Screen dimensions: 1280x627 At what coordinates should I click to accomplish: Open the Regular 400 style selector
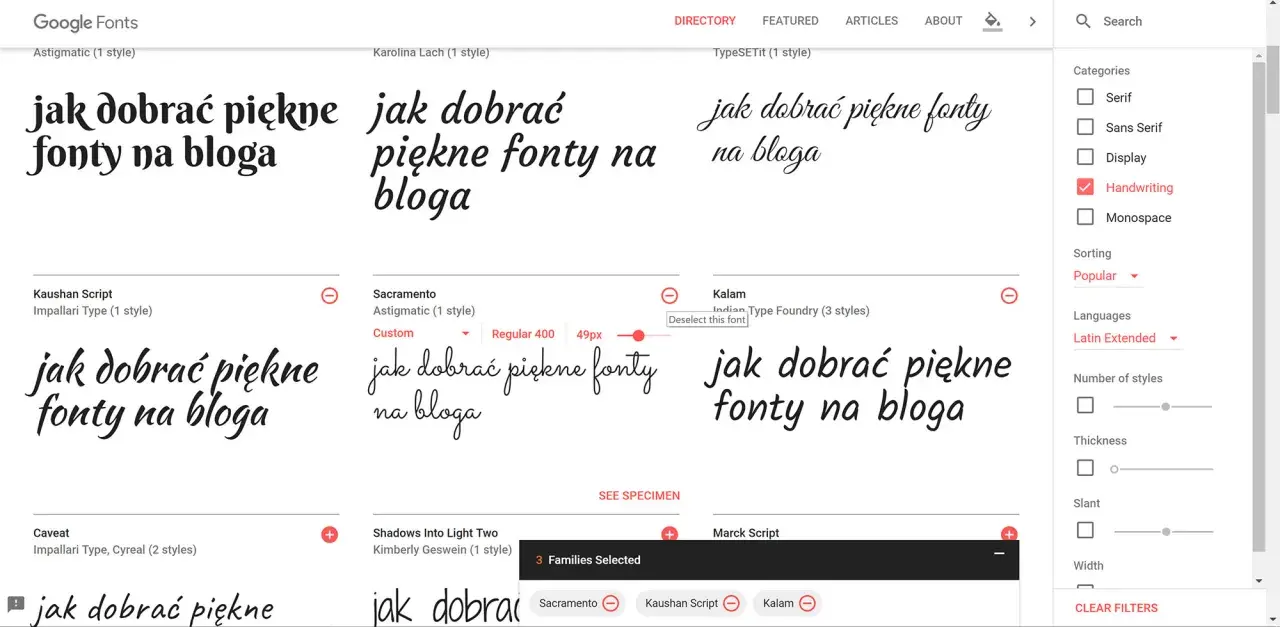tap(523, 334)
